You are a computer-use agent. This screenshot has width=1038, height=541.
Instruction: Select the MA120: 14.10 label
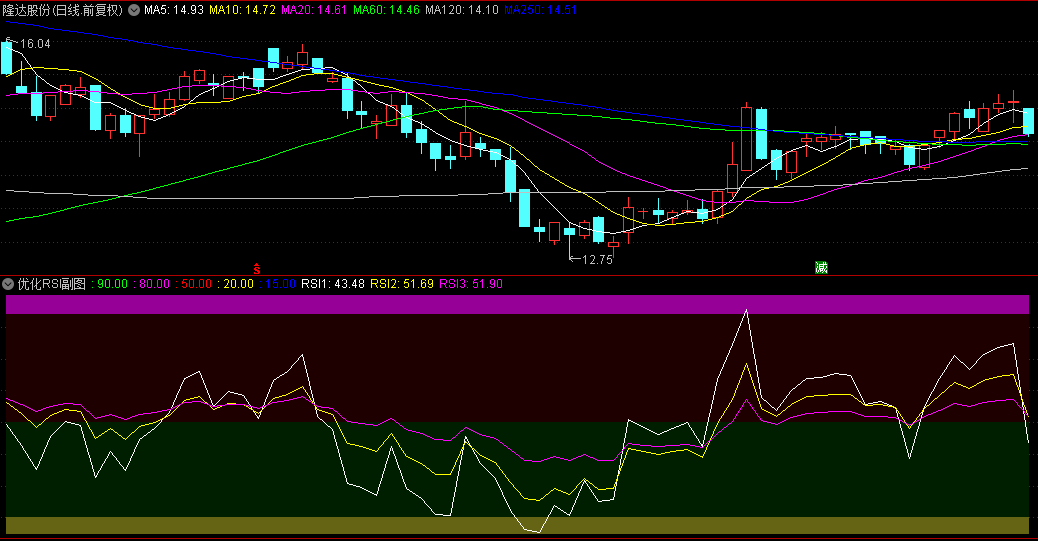[x=461, y=10]
